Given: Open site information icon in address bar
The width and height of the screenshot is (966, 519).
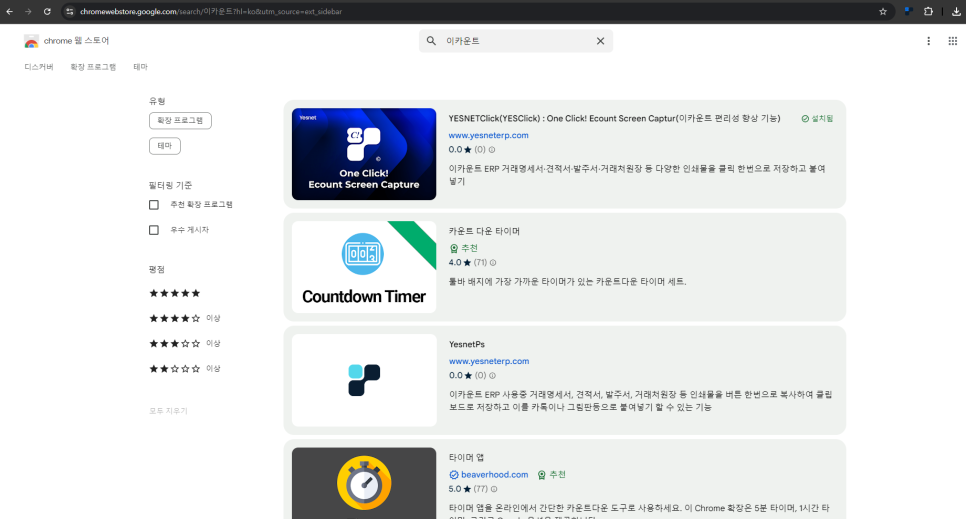Looking at the screenshot, I should [70, 11].
